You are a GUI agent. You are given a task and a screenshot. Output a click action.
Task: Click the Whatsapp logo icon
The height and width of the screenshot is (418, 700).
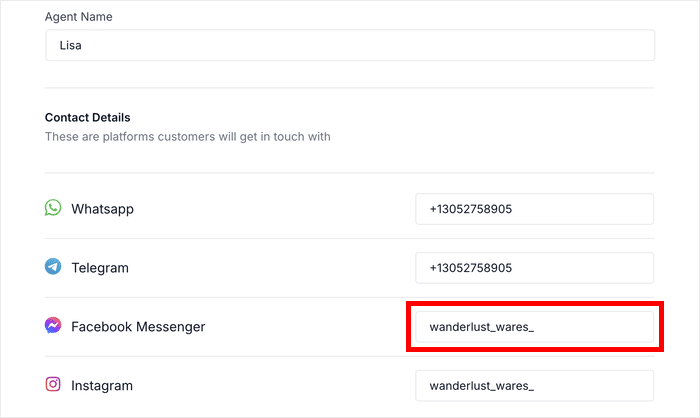click(53, 208)
